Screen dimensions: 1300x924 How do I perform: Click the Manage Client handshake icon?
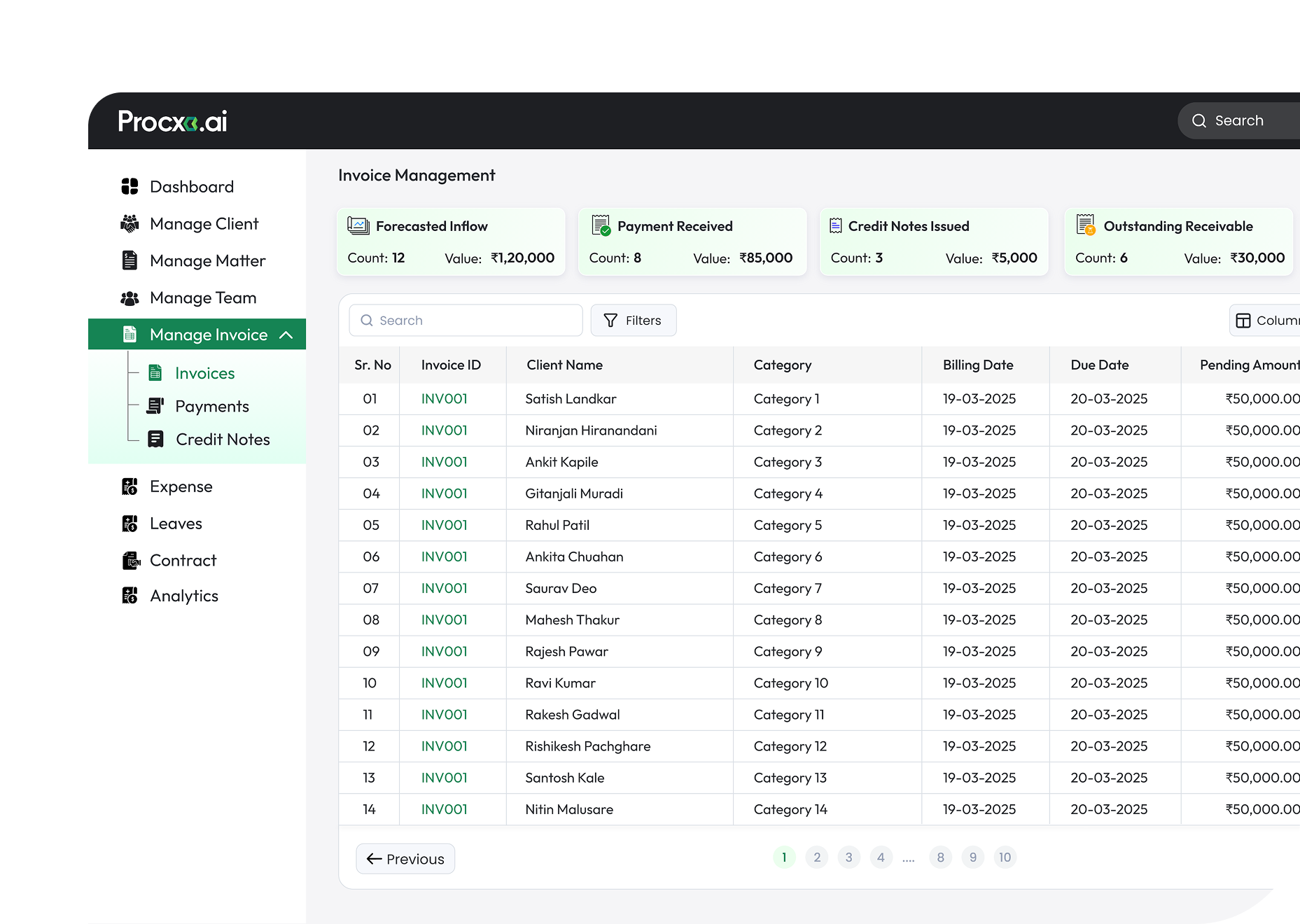(x=130, y=223)
